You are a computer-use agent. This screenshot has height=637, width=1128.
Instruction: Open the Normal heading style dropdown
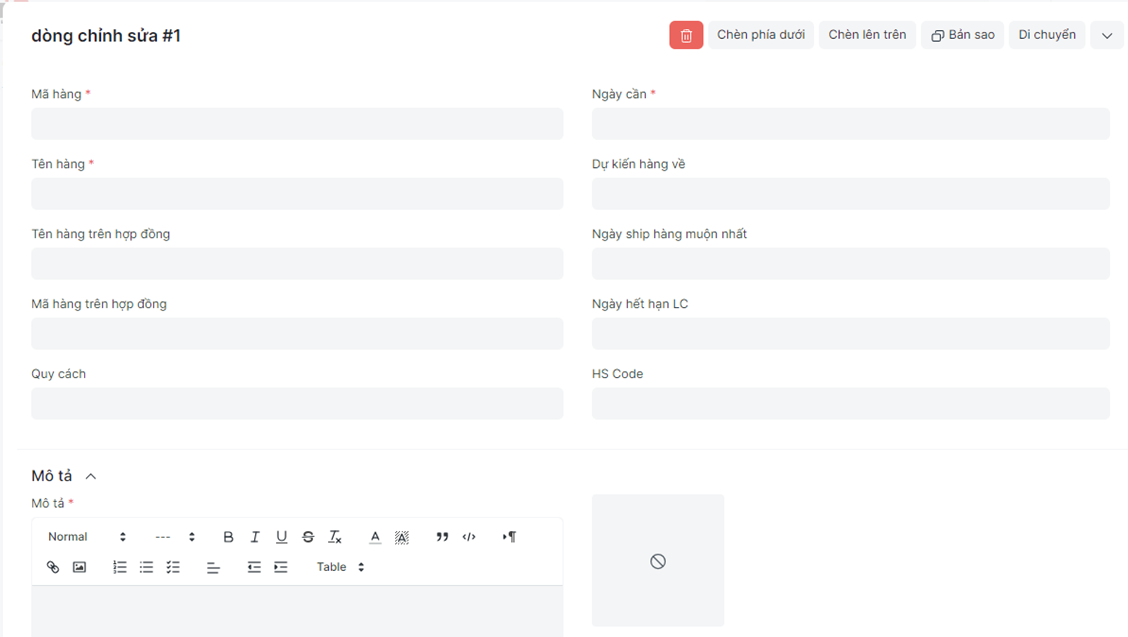(87, 537)
